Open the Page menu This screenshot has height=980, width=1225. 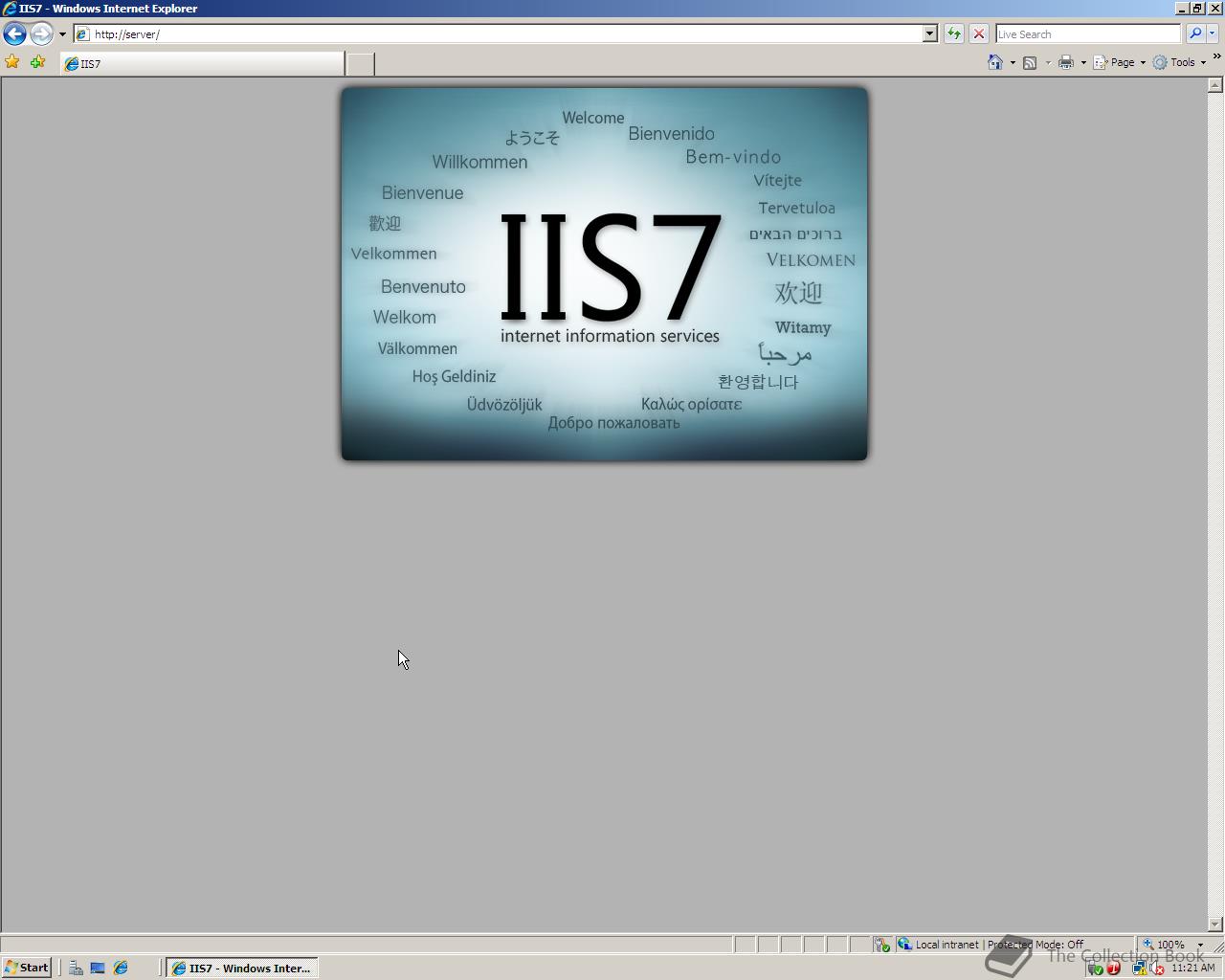(1120, 62)
